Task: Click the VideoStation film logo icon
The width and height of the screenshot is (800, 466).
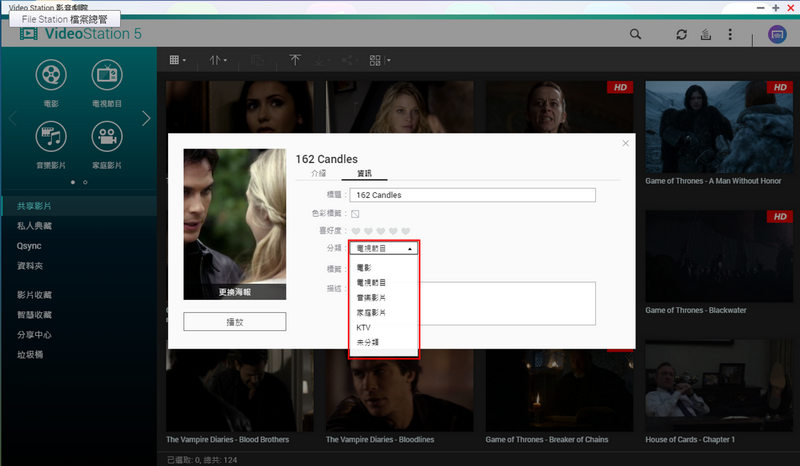Action: (x=29, y=34)
